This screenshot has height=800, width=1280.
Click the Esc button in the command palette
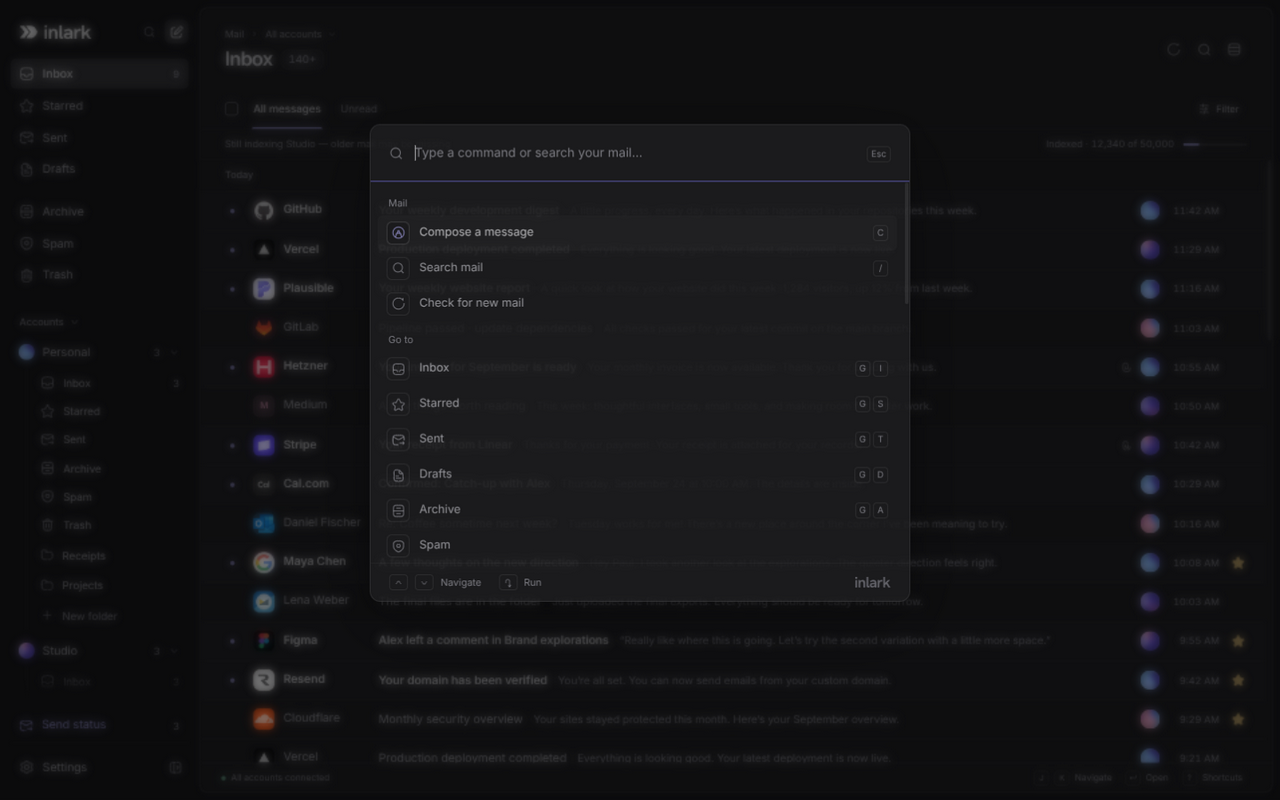pos(878,154)
